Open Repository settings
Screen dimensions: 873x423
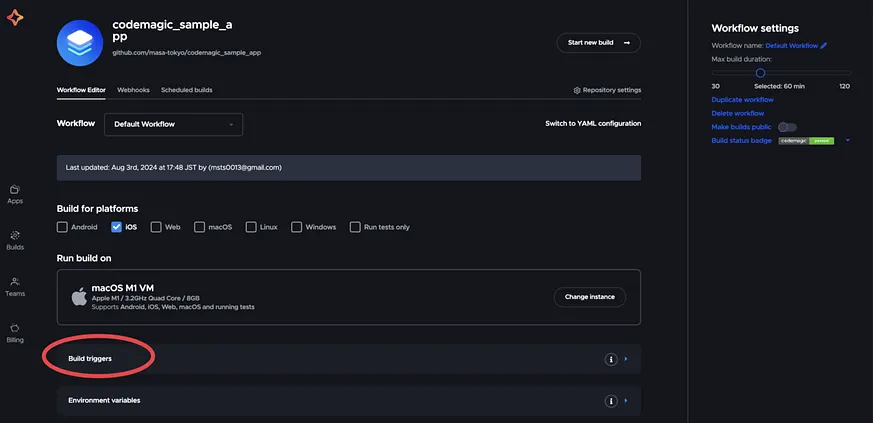pos(607,90)
